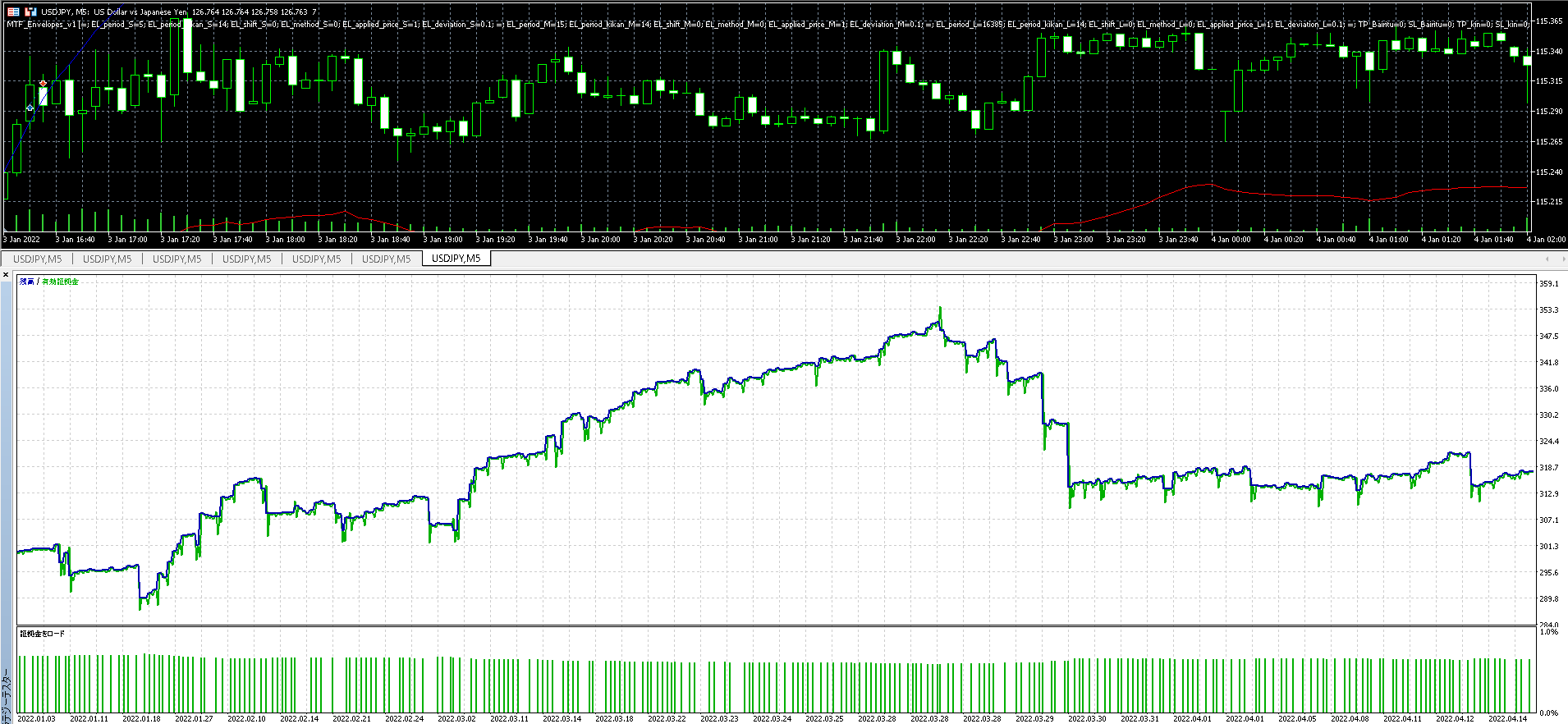Click the 115.315 price scale label
The image size is (1568, 724).
click(1548, 81)
